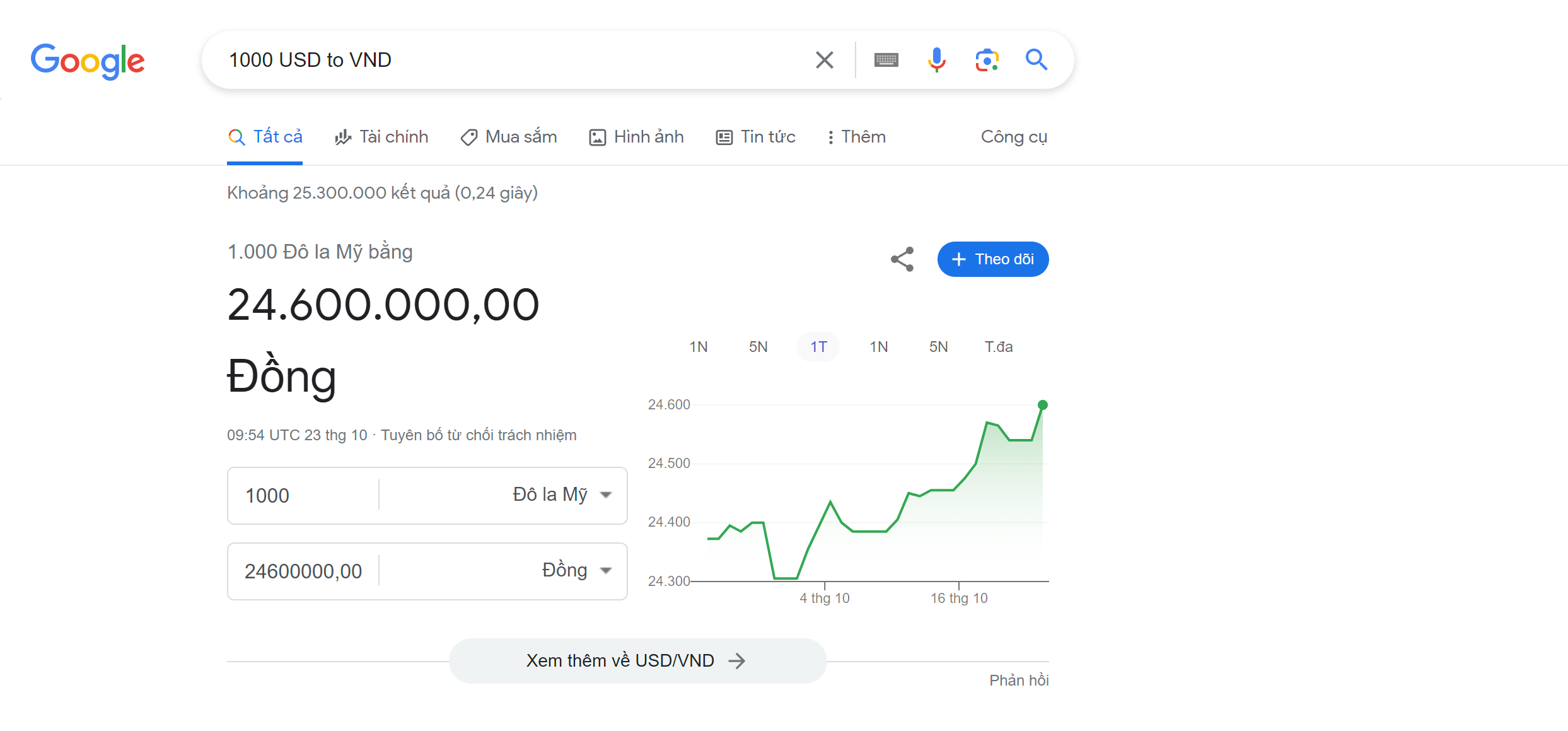The image size is (1568, 731).
Task: Open the Hình ảnh tab
Action: click(636, 137)
